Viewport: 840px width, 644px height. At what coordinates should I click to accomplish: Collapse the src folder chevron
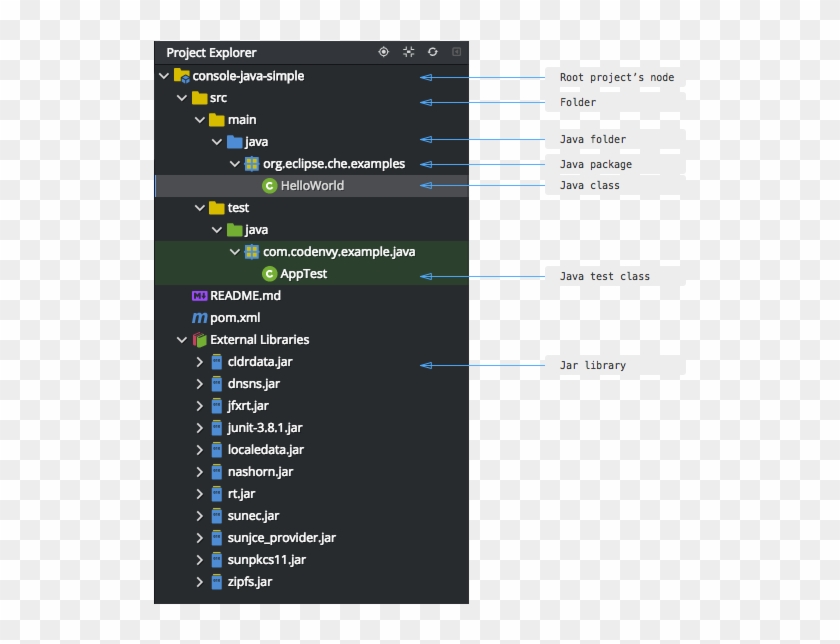point(182,98)
